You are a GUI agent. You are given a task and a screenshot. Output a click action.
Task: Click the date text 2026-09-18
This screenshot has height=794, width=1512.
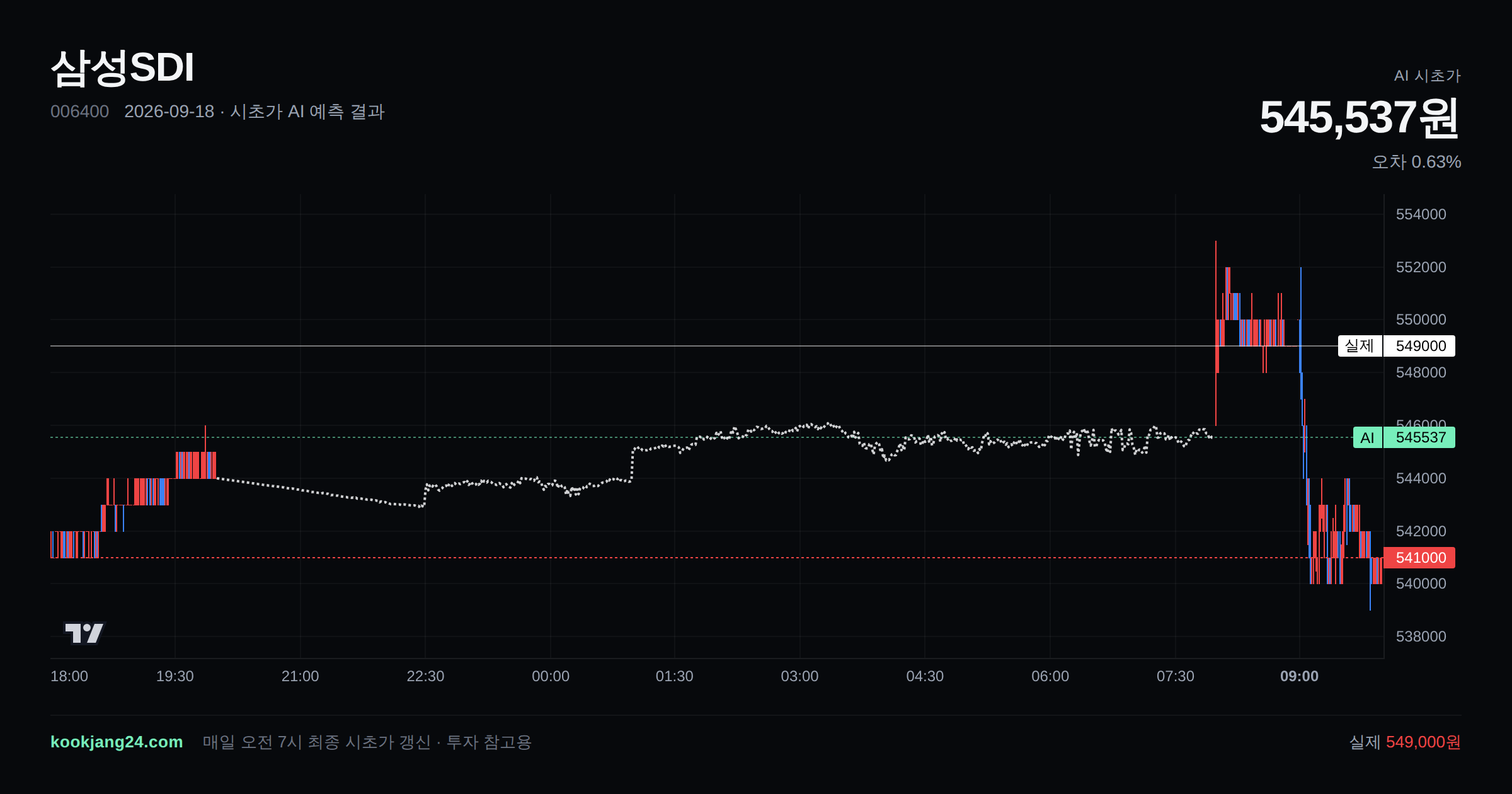pos(169,112)
